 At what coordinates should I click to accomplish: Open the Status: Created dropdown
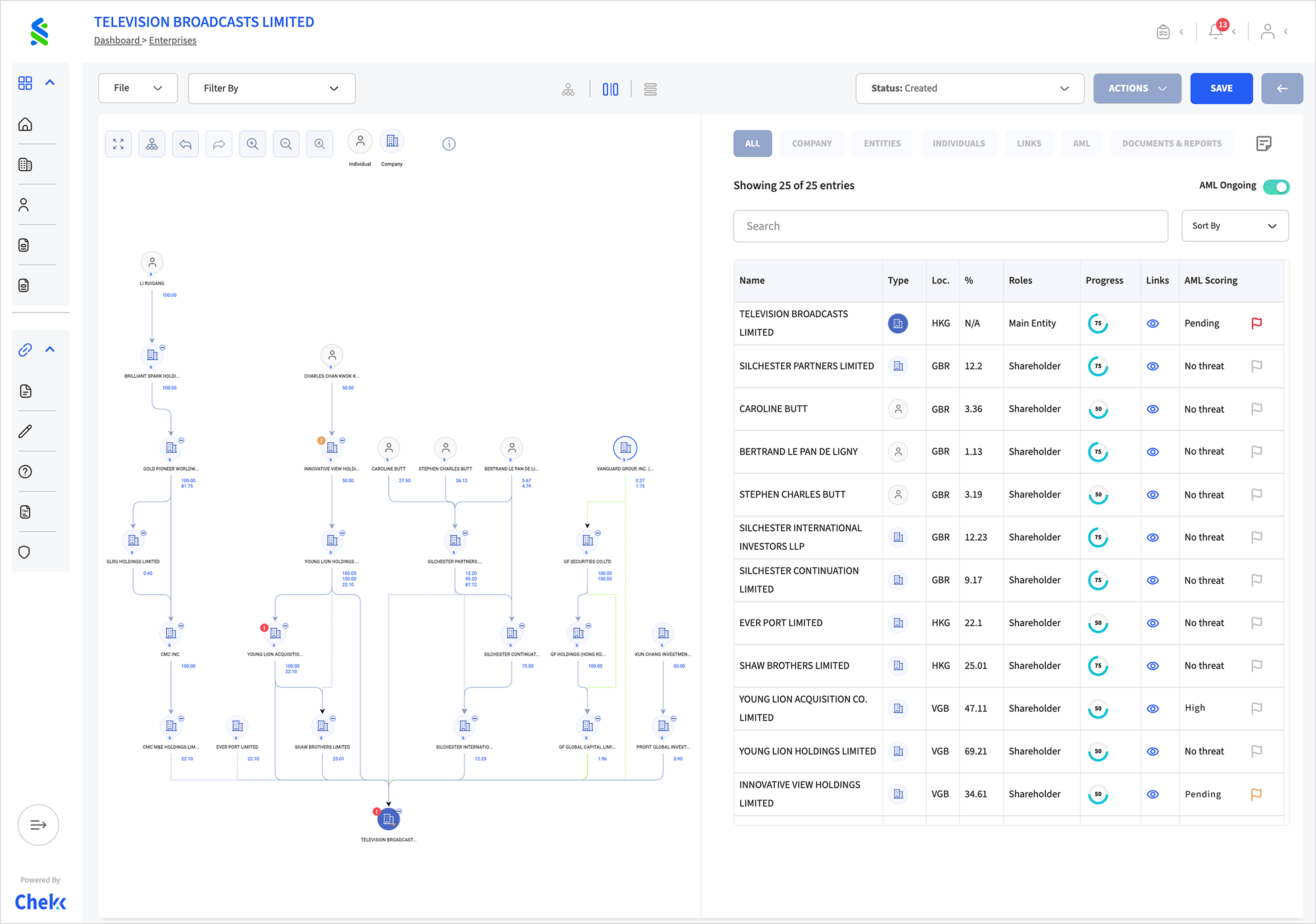tap(970, 88)
